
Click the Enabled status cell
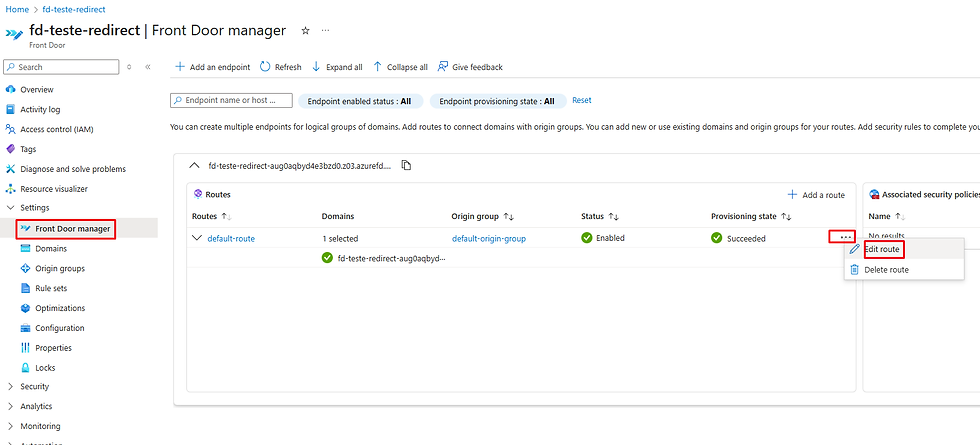[x=602, y=238]
